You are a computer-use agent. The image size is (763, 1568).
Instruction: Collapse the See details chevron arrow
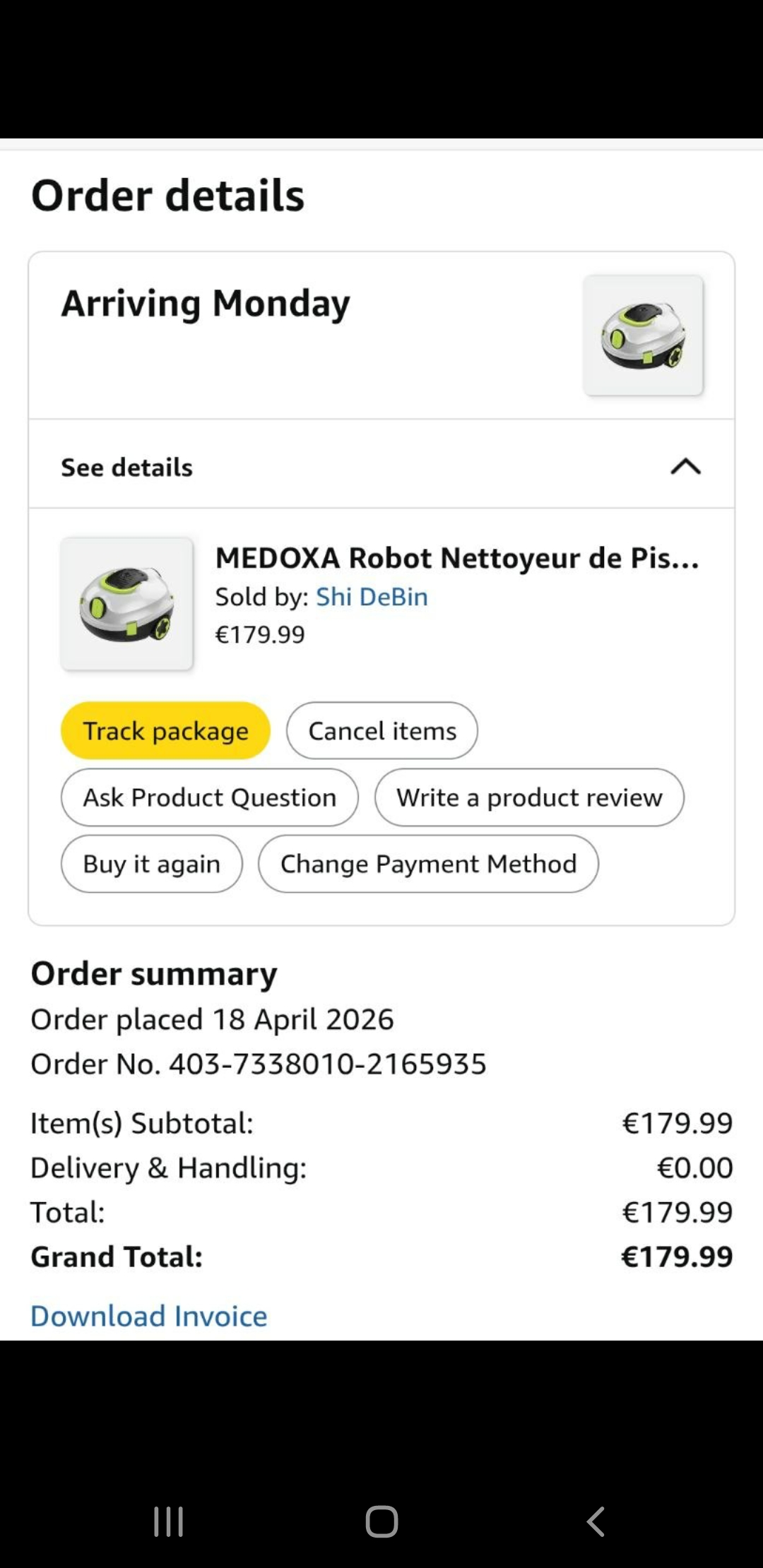pos(685,467)
